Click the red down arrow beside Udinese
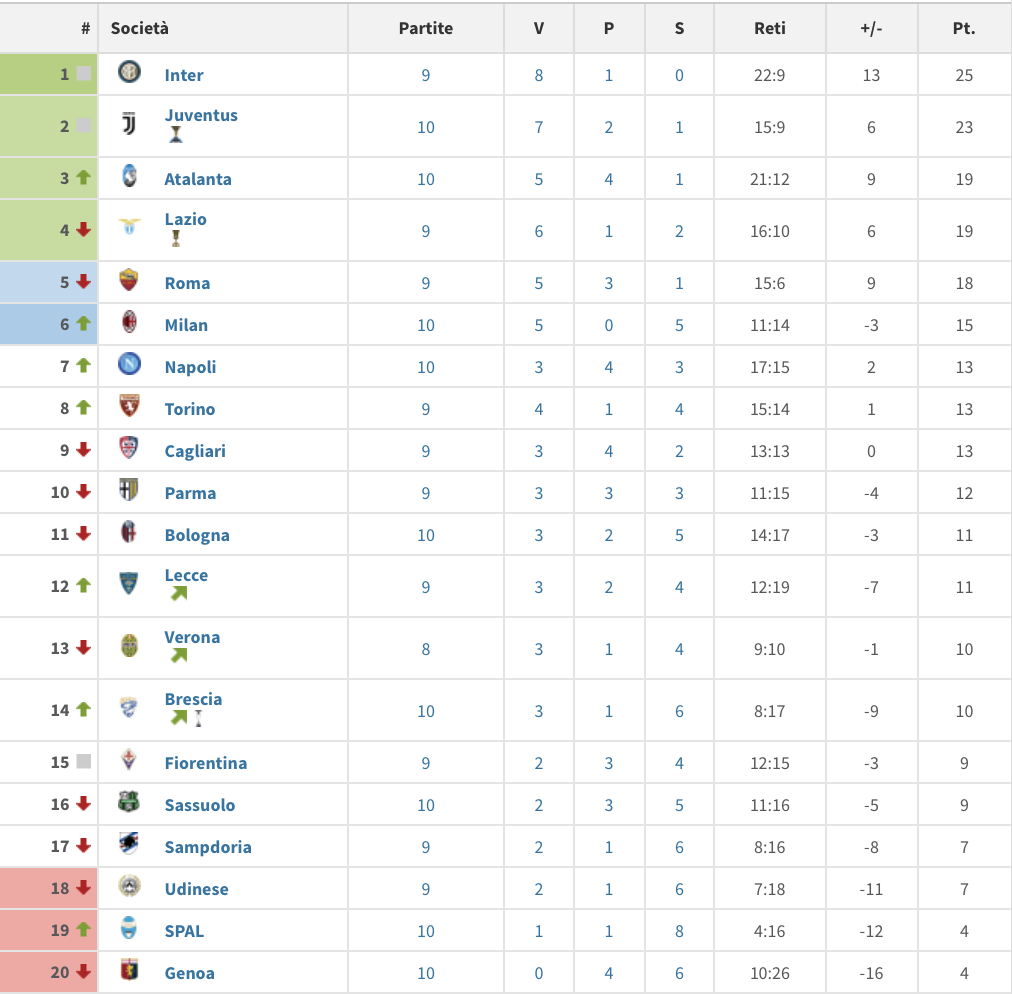This screenshot has width=1012, height=994. pos(83,888)
